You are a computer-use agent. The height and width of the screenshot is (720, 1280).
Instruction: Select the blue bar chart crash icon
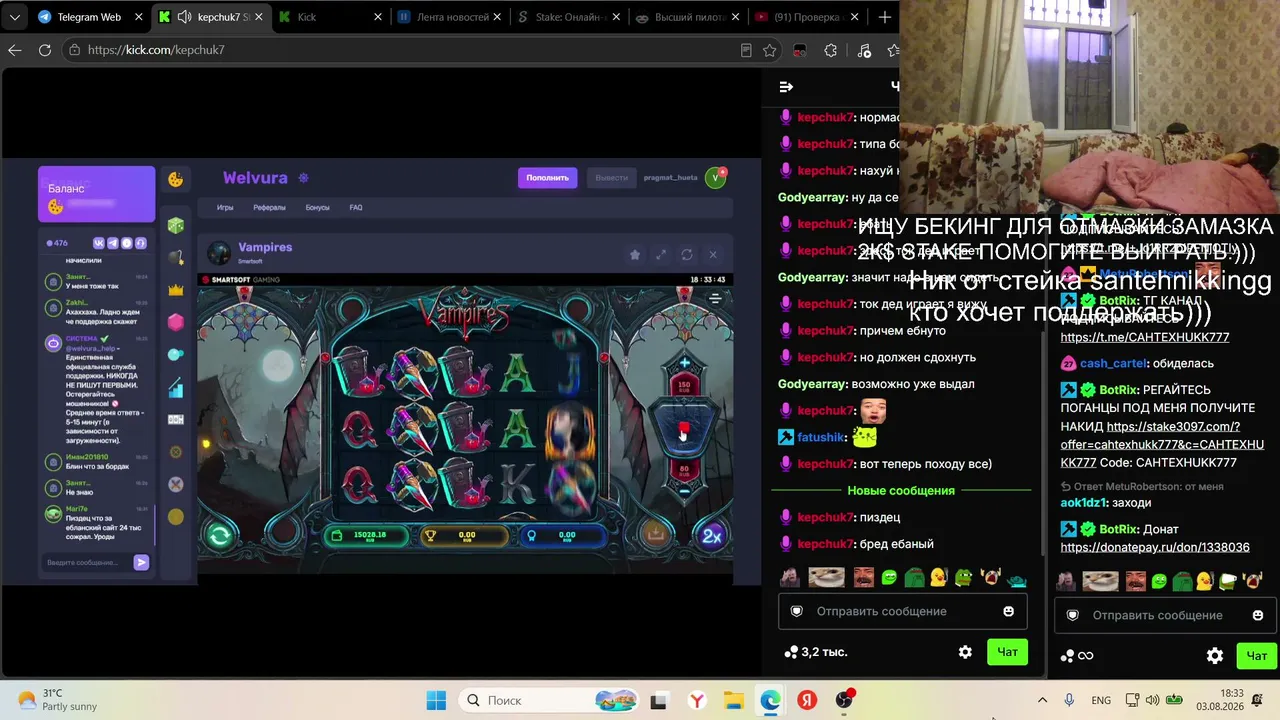coord(176,387)
